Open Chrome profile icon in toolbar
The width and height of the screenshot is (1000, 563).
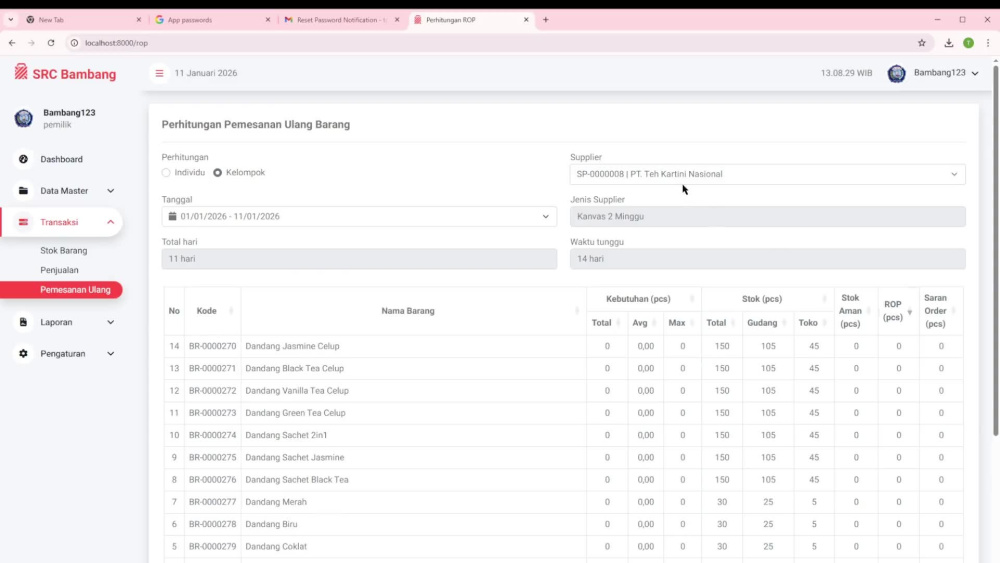[x=969, y=43]
